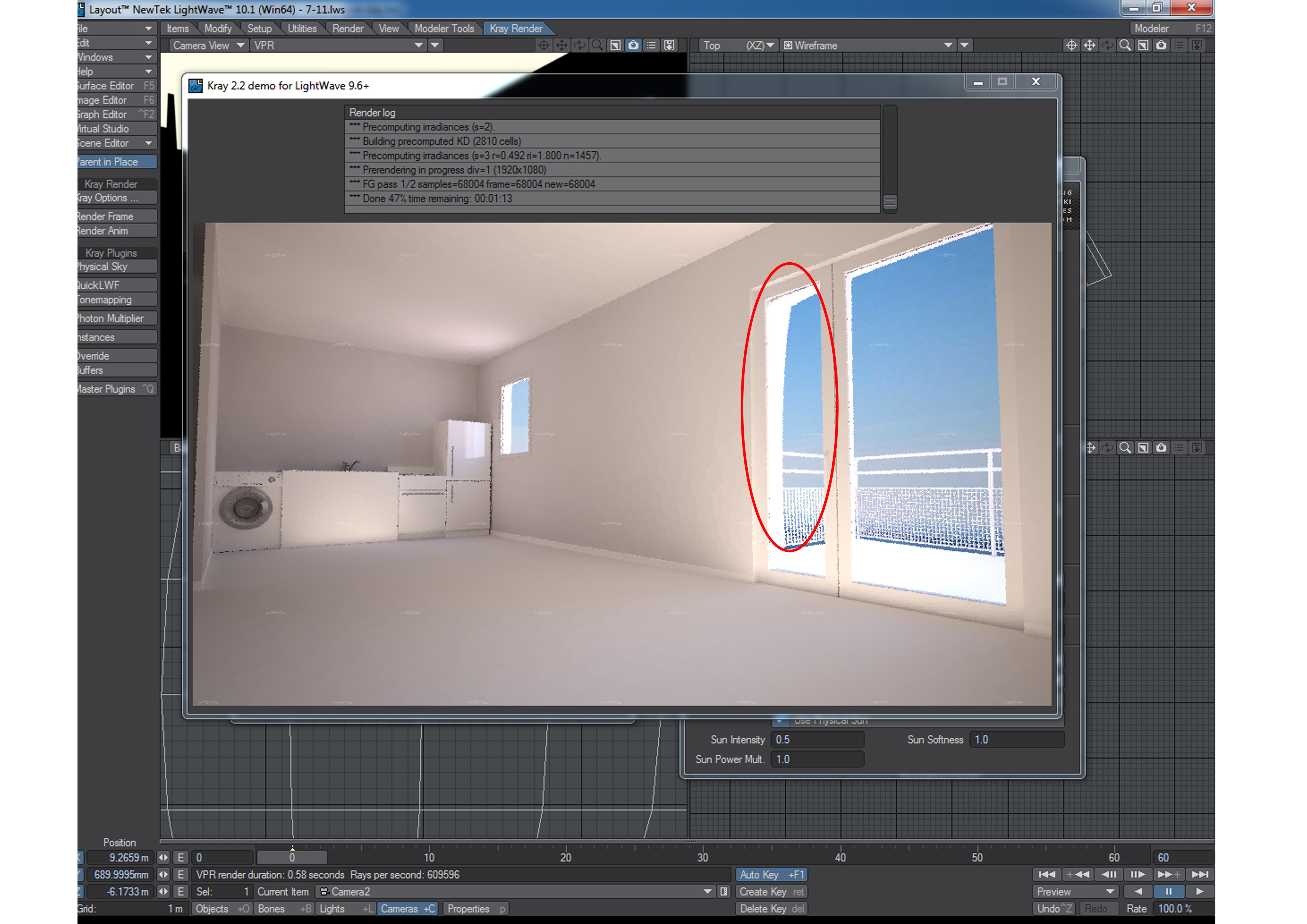Click the Render Frame button
This screenshot has width=1307, height=924.
pos(116,216)
